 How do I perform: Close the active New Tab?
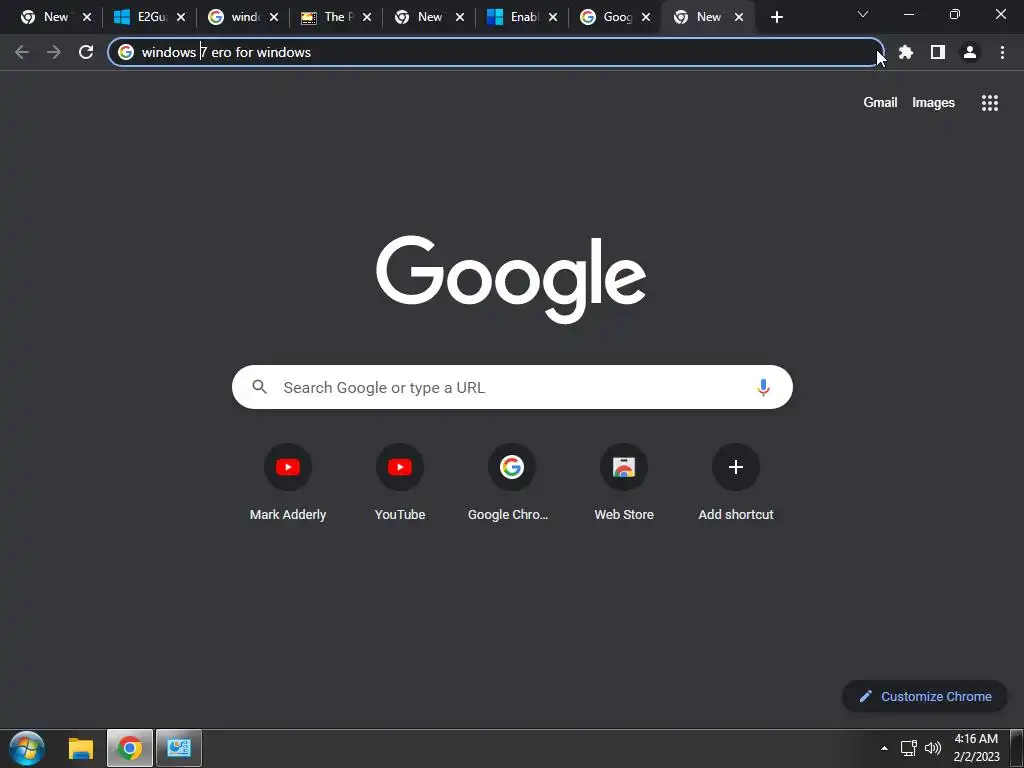coord(739,18)
